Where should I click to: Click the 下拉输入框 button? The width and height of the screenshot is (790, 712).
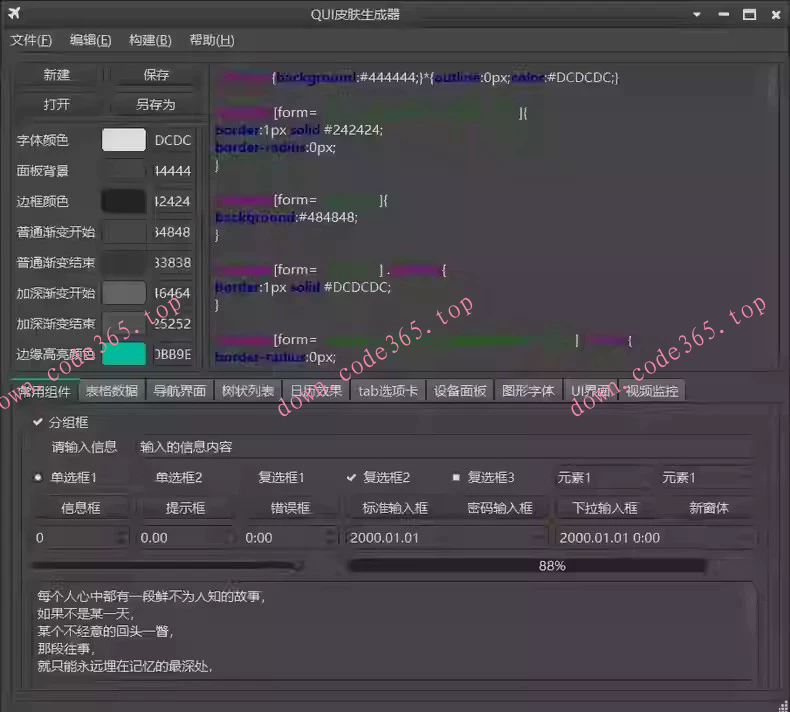605,508
